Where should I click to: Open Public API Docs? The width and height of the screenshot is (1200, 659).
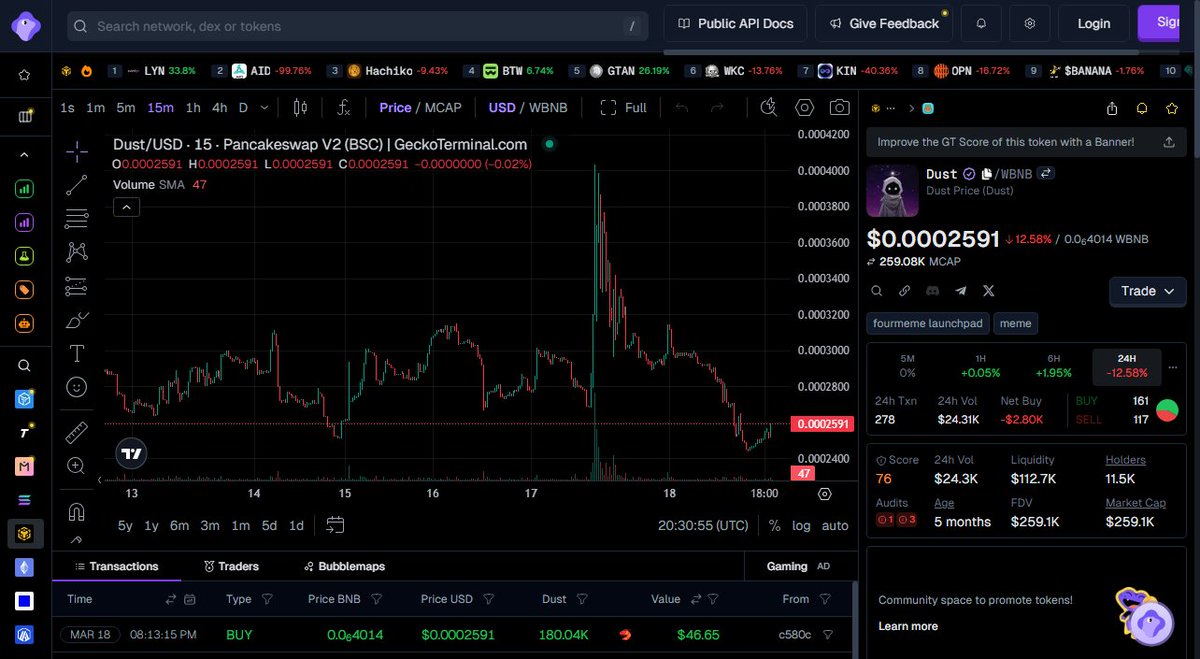pos(735,23)
